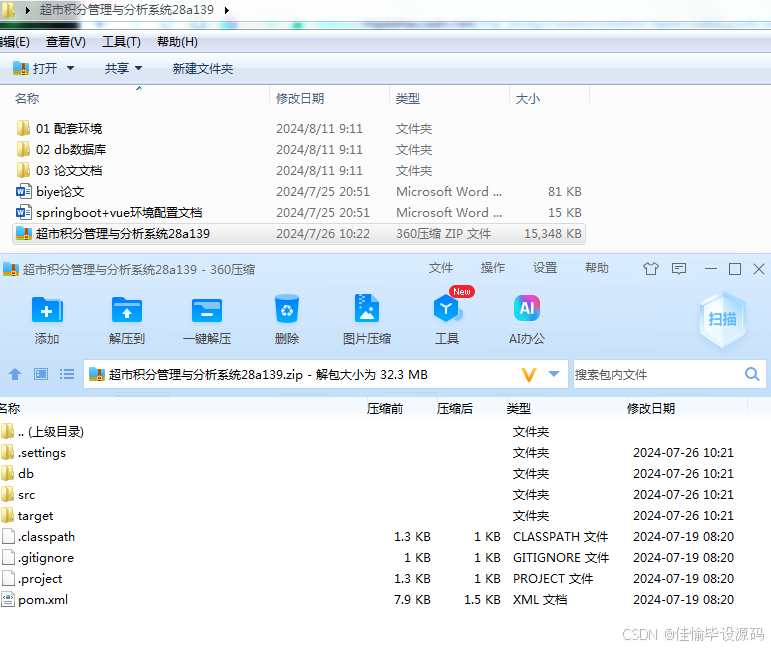Click the 7.9 KB size of pom.xml
This screenshot has height=648, width=771.
click(412, 600)
